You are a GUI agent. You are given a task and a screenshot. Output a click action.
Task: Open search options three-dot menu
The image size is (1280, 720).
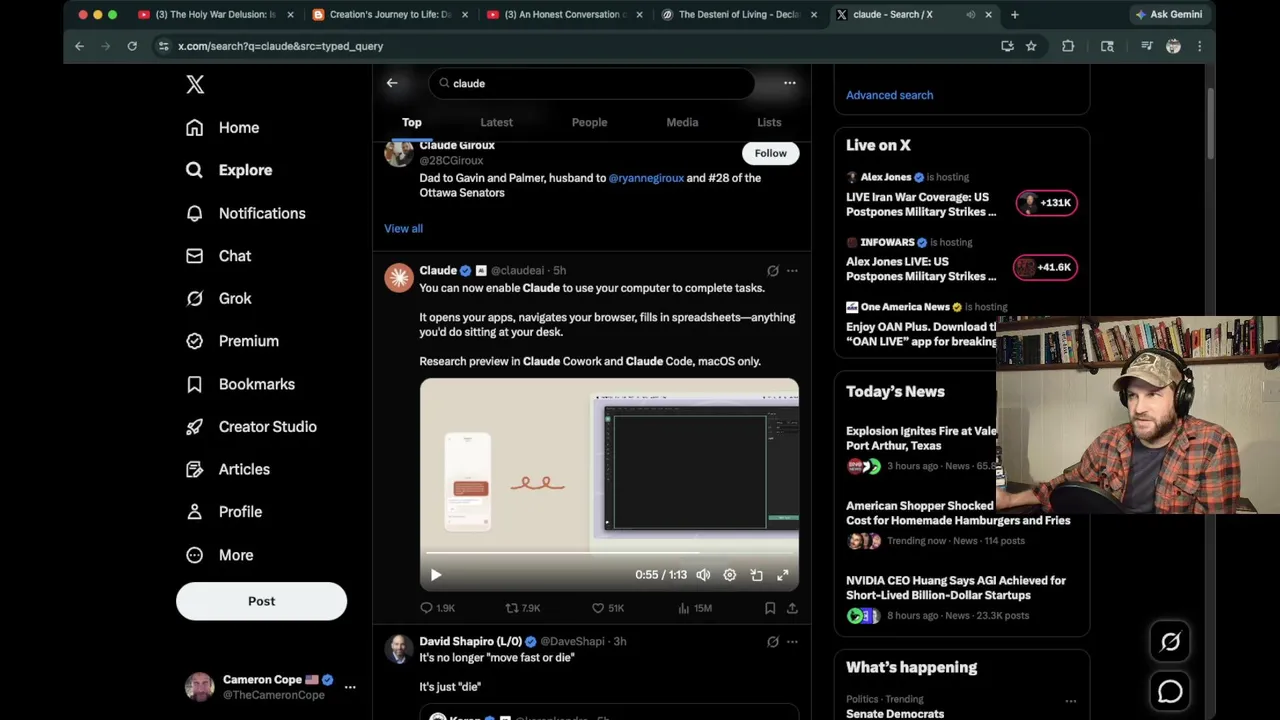pyautogui.click(x=790, y=83)
